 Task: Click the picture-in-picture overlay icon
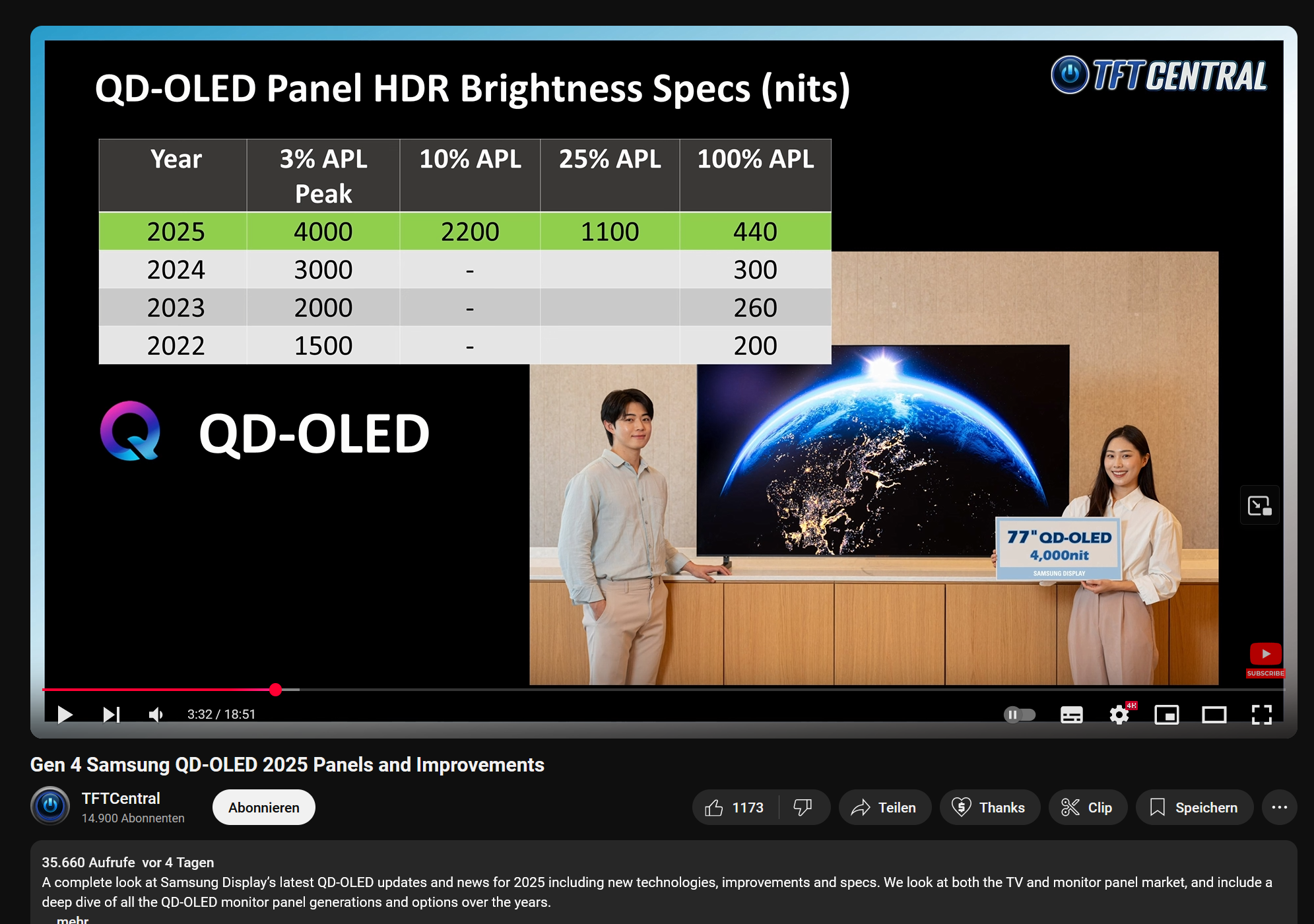tap(1259, 506)
